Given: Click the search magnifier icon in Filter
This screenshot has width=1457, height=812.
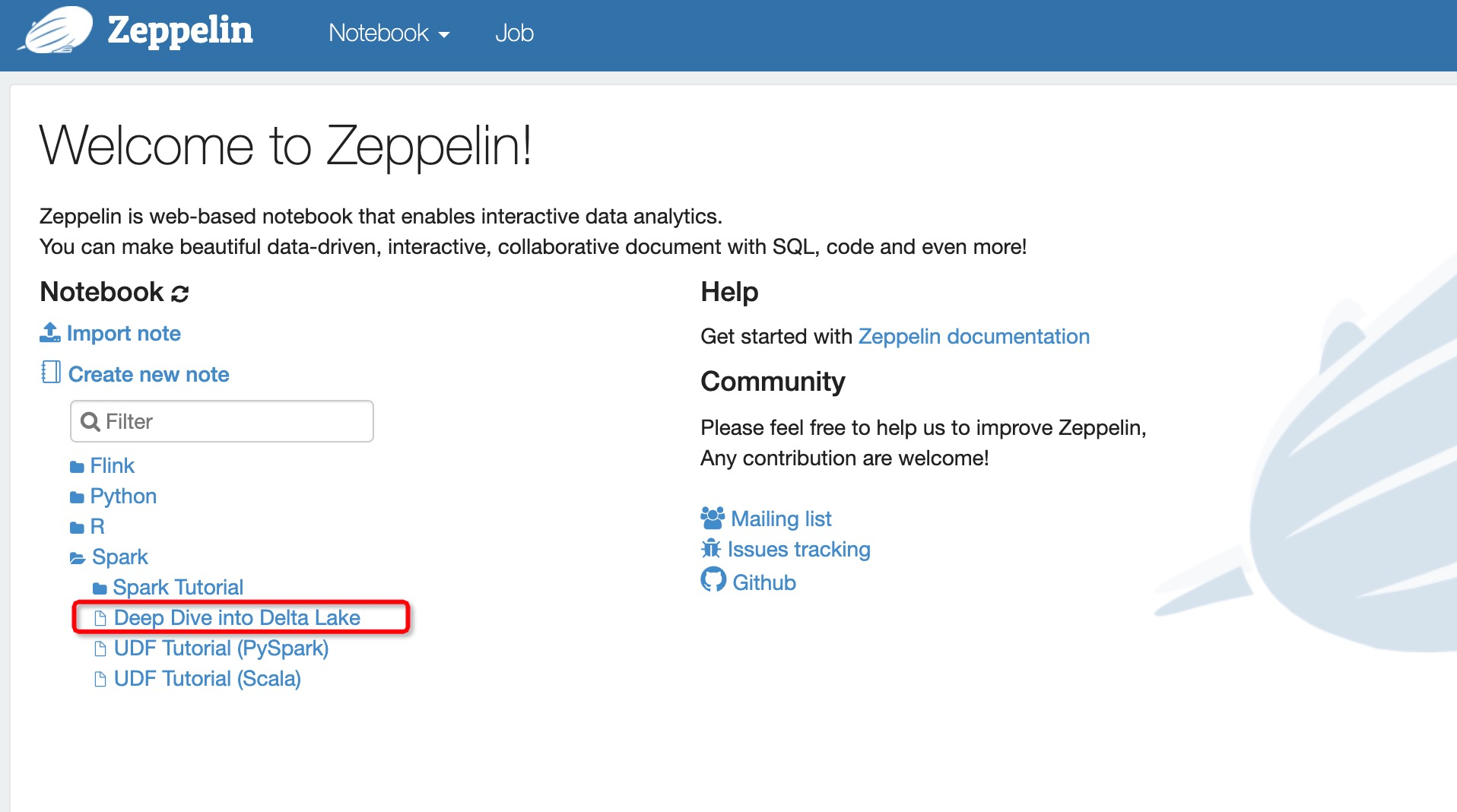Looking at the screenshot, I should coord(90,422).
